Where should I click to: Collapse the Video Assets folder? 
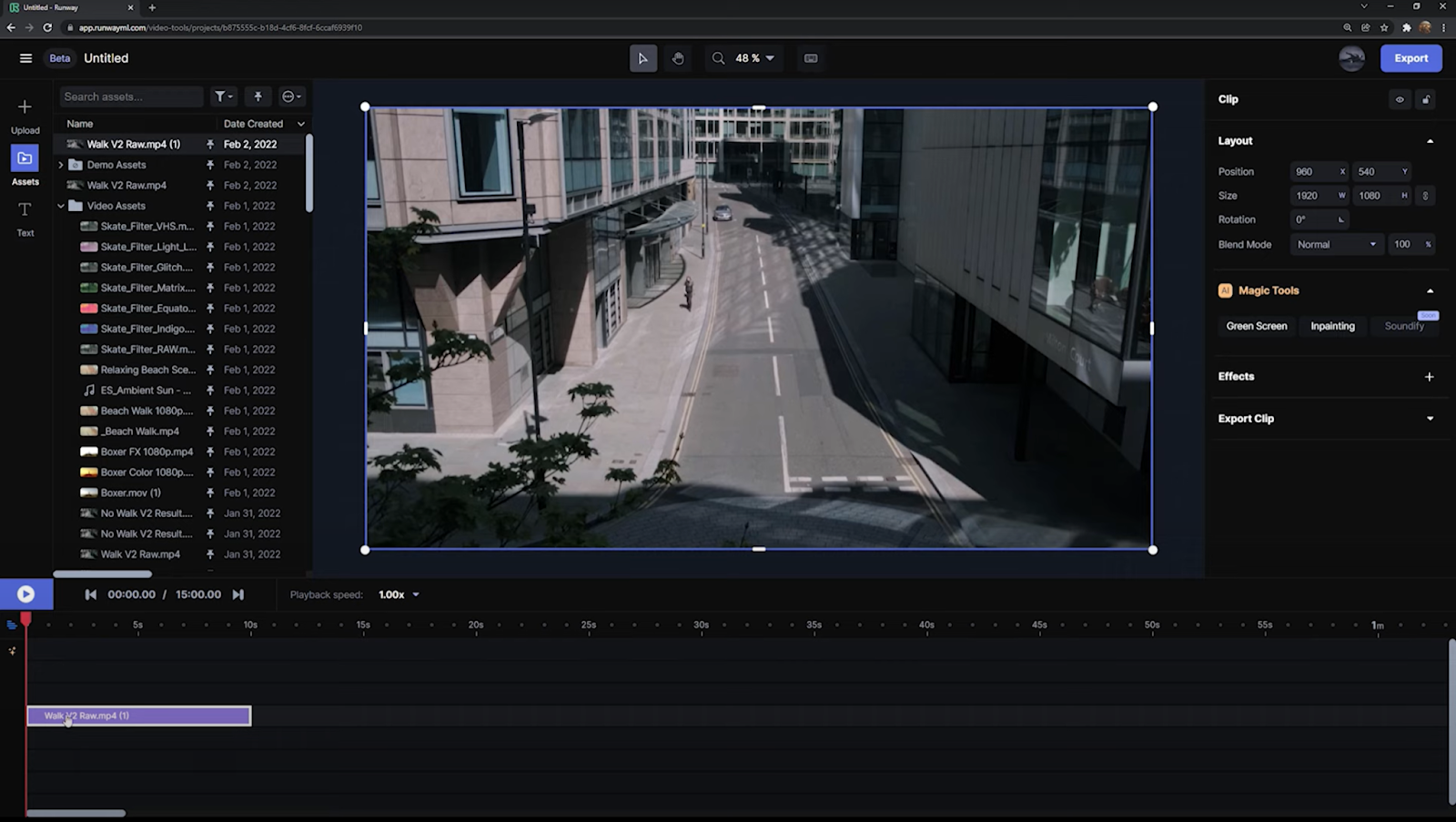[x=61, y=206]
